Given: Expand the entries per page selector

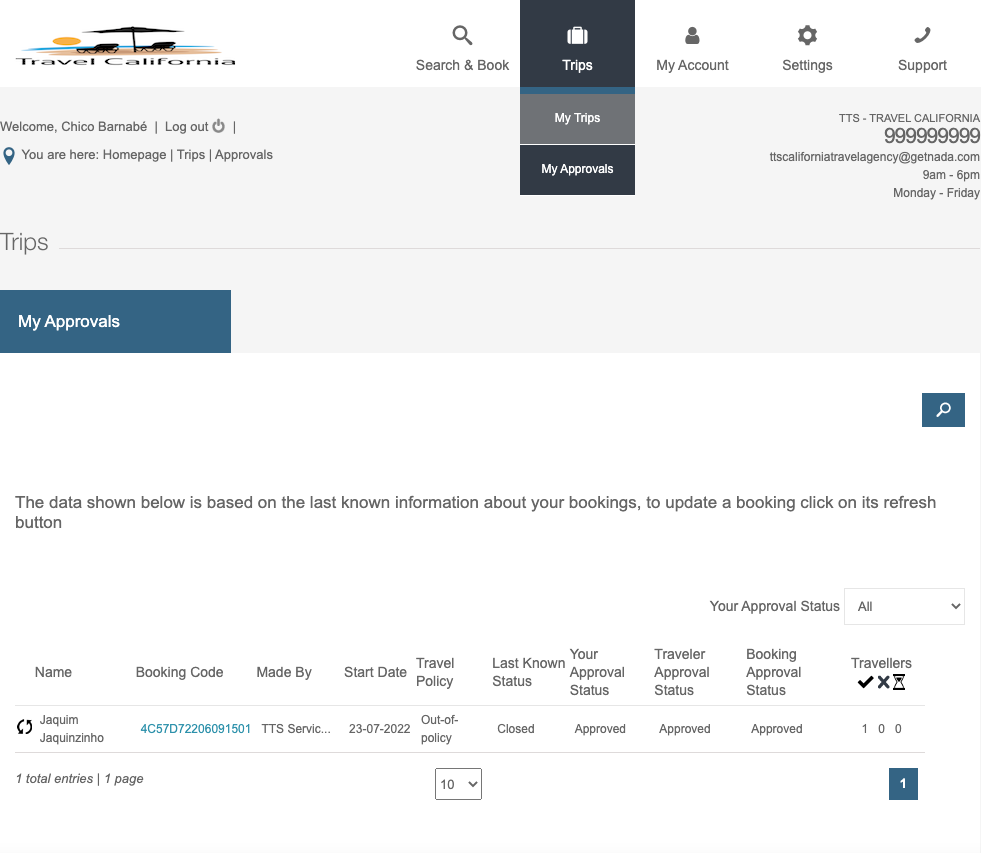Looking at the screenshot, I should pyautogui.click(x=458, y=784).
